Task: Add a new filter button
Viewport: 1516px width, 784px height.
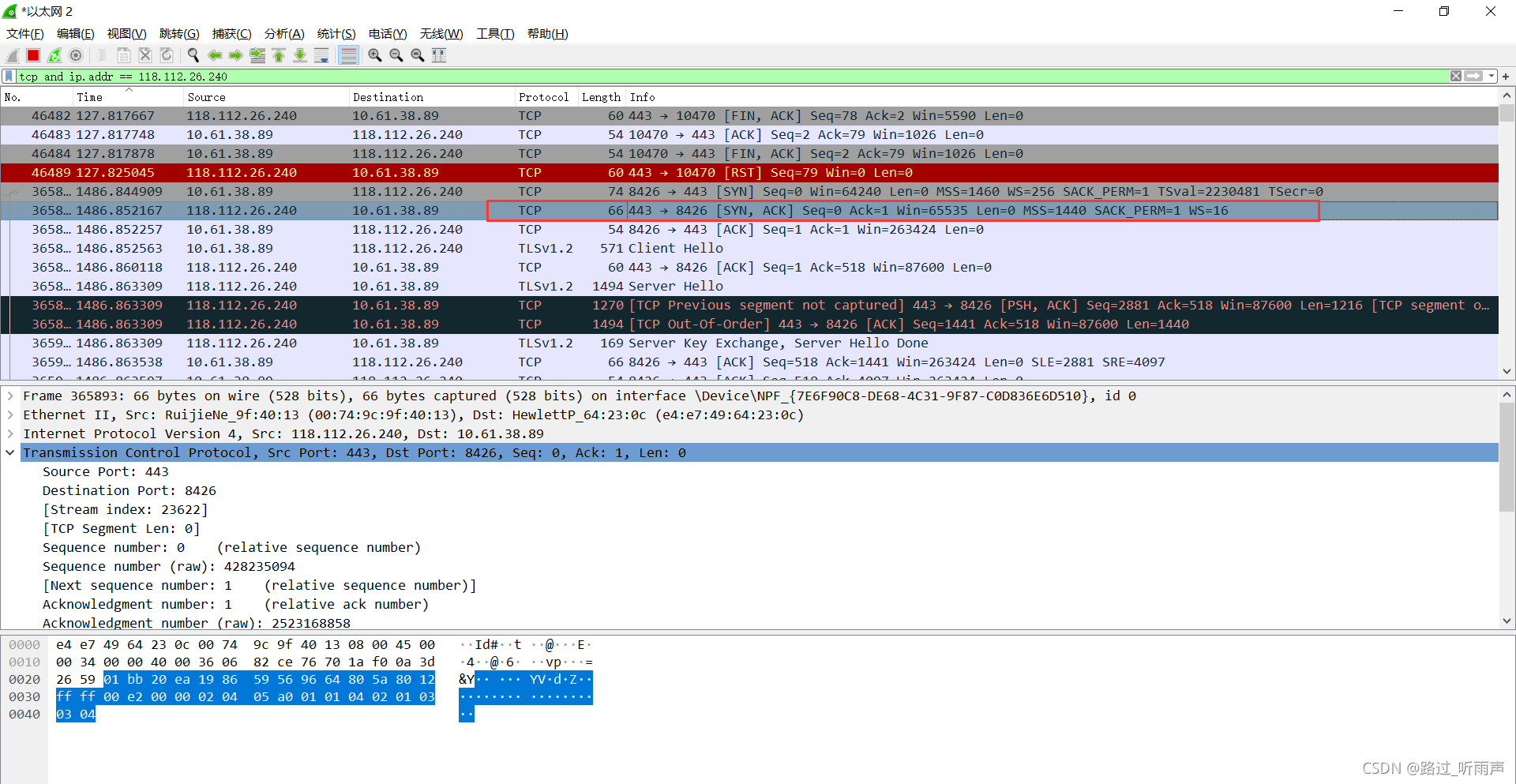Action: pos(1506,77)
